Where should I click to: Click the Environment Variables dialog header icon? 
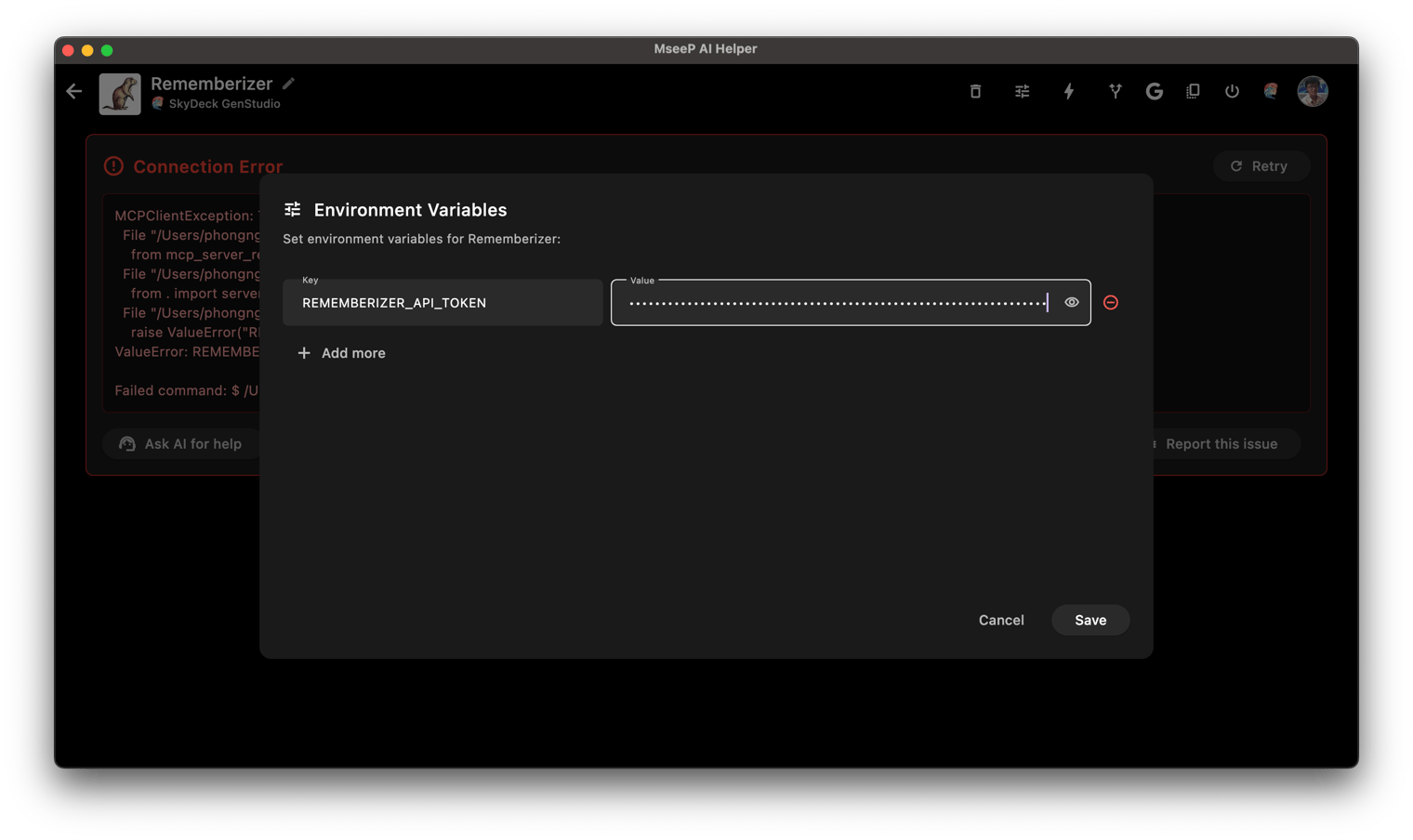[x=292, y=209]
